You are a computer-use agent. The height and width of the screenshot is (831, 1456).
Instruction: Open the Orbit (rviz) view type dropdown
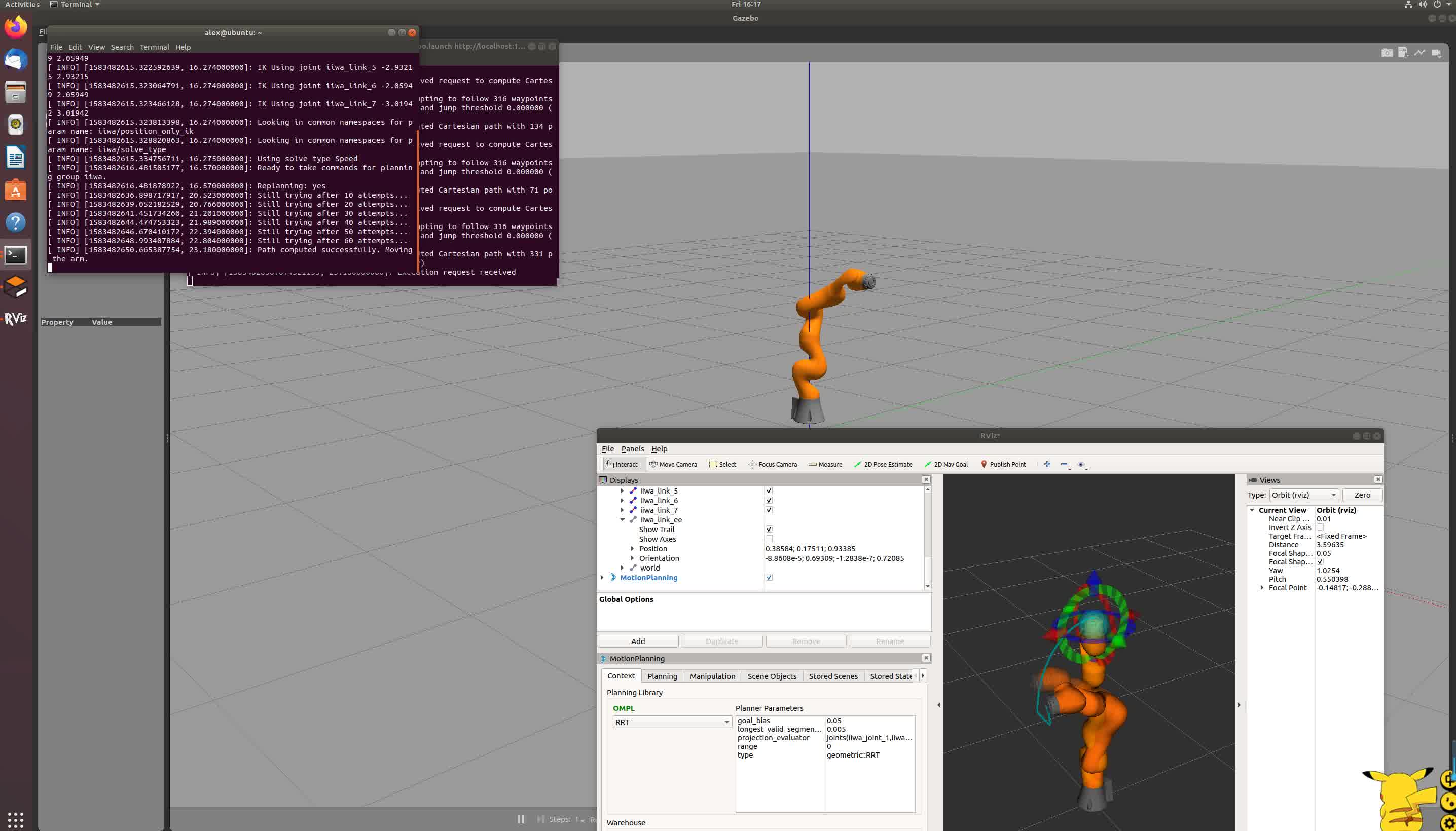click(x=1303, y=495)
